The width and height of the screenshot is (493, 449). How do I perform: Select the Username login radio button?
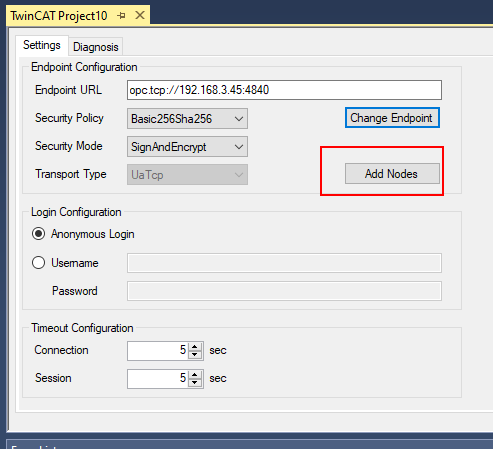point(38,263)
